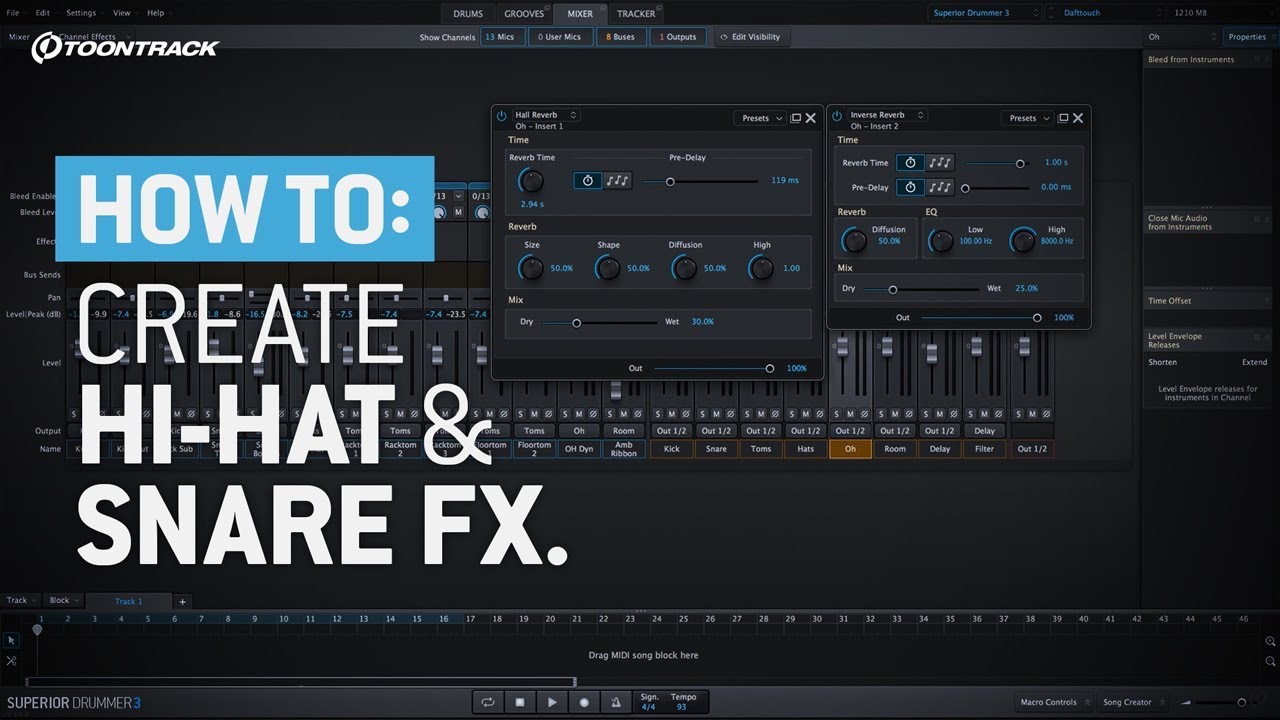This screenshot has height=720, width=1280.
Task: Detach the Inverse Reverb window with the pop-out icon
Action: [1063, 118]
